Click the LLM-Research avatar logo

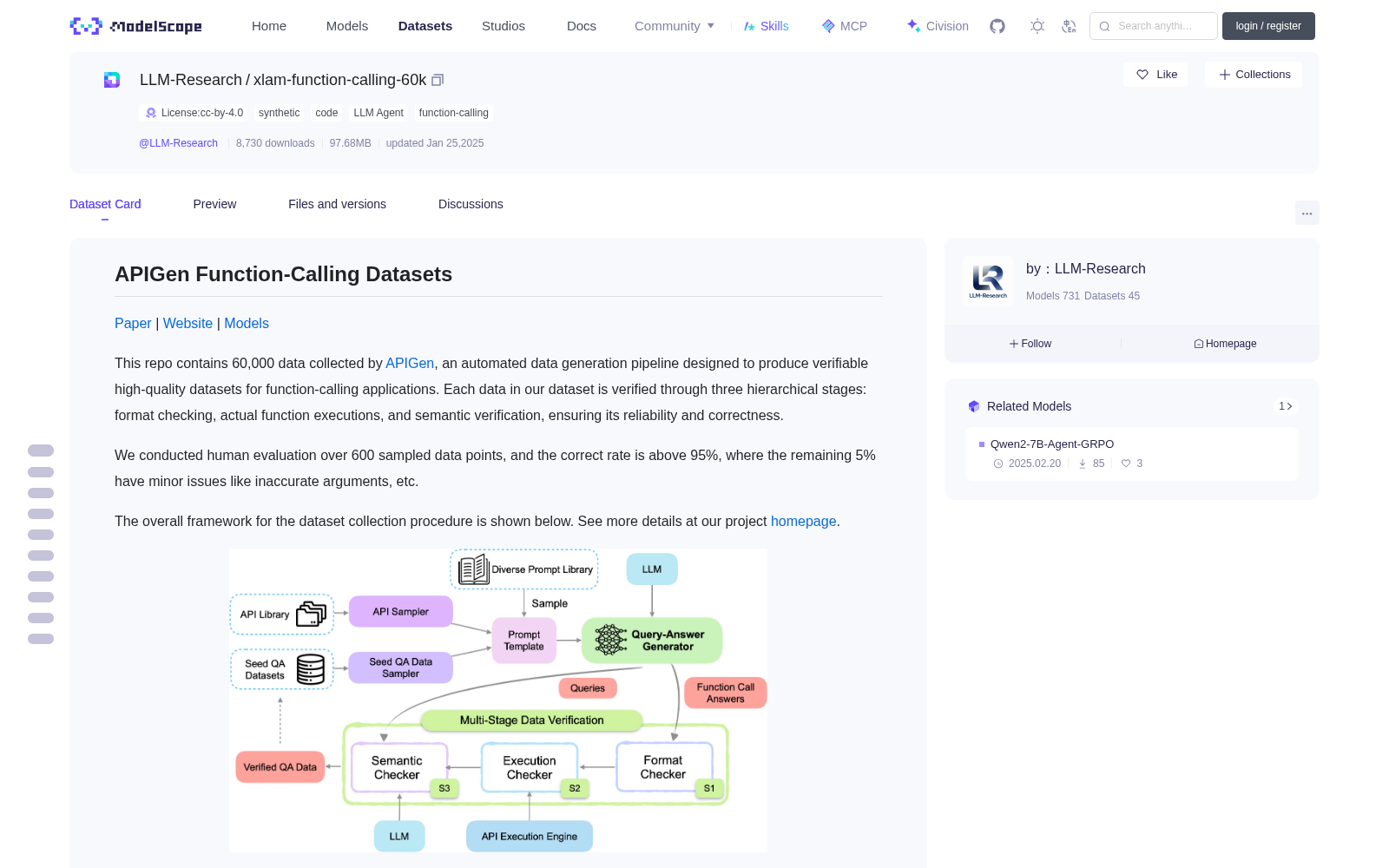point(988,281)
